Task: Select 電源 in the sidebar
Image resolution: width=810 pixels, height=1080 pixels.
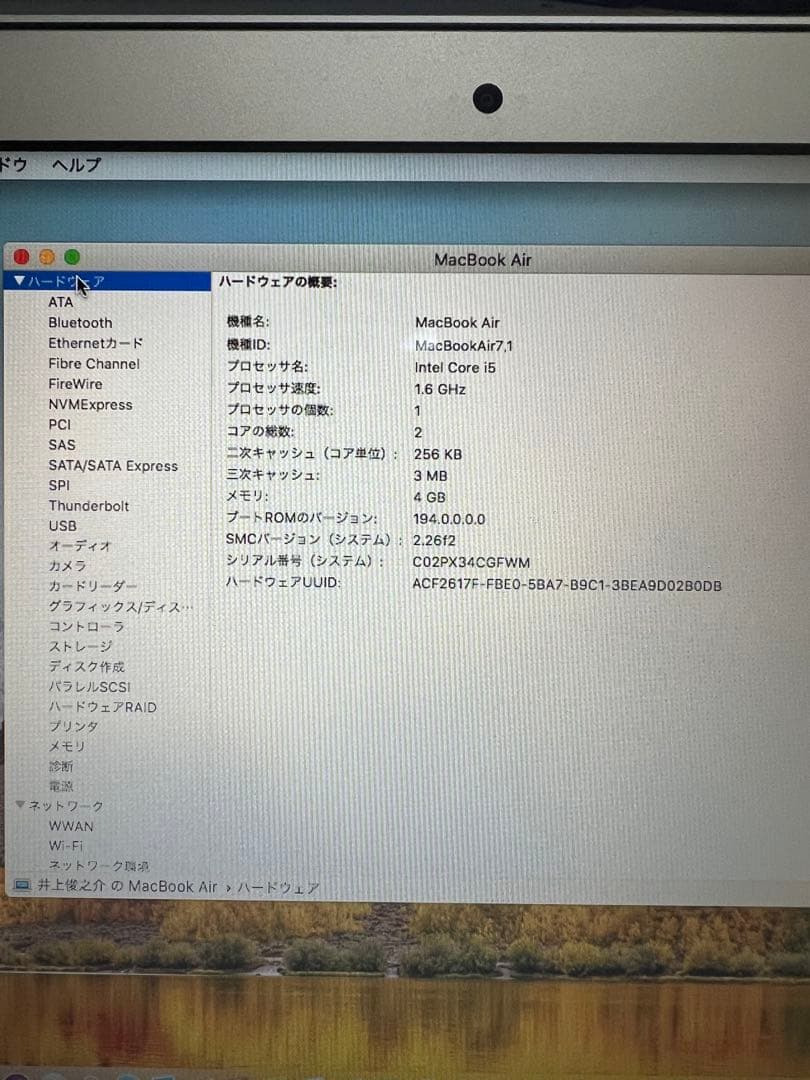Action: click(x=61, y=786)
